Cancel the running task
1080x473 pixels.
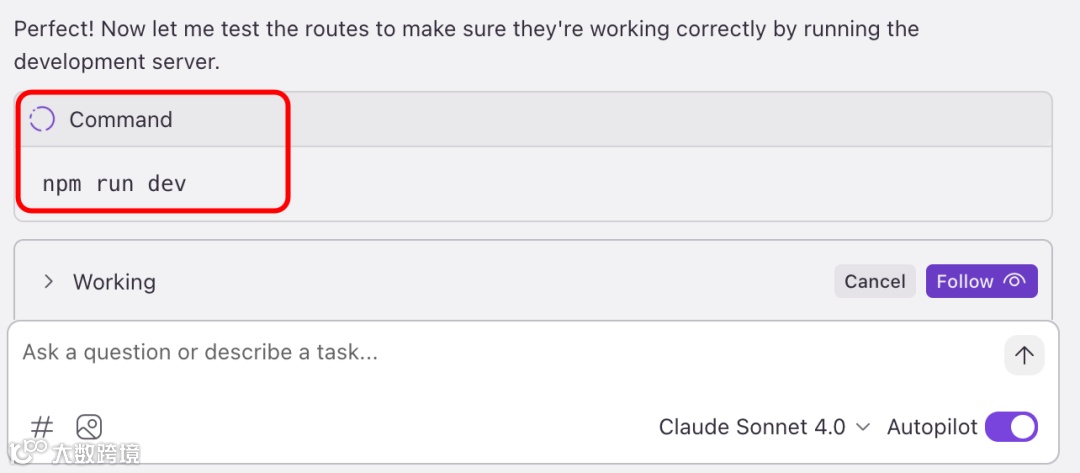[874, 281]
